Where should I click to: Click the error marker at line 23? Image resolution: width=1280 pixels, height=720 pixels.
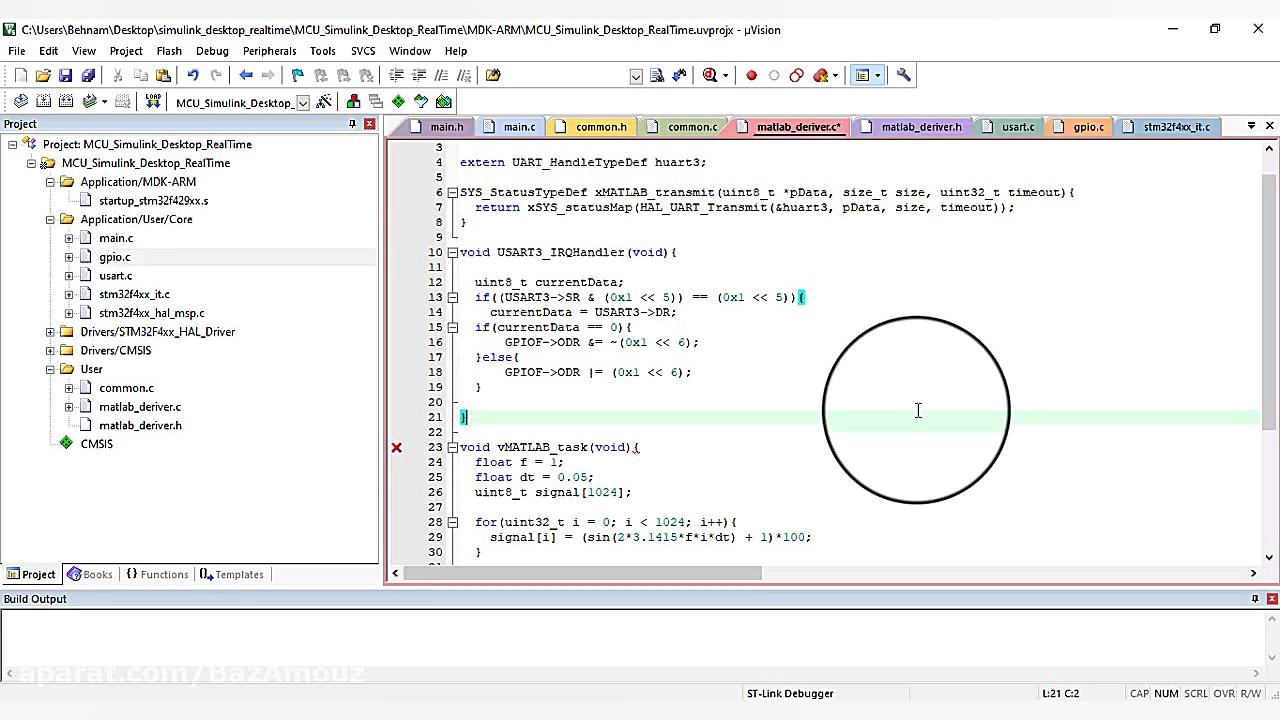tap(396, 447)
